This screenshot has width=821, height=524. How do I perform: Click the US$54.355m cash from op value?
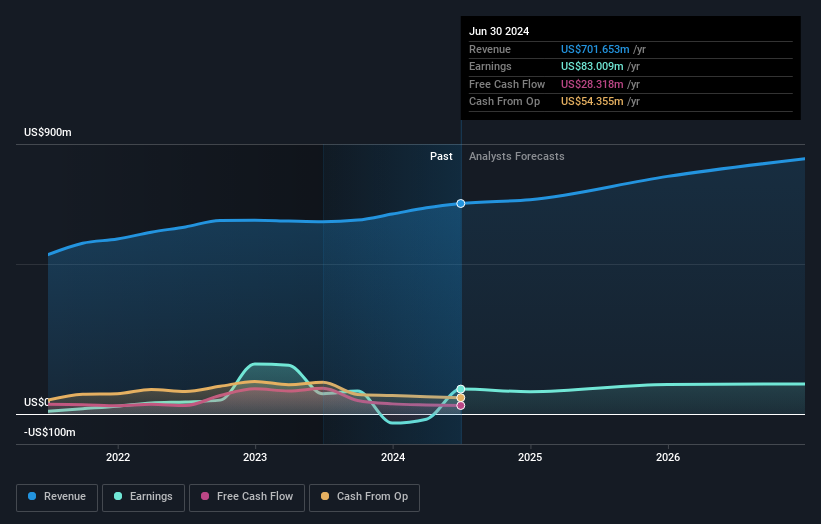click(x=592, y=102)
